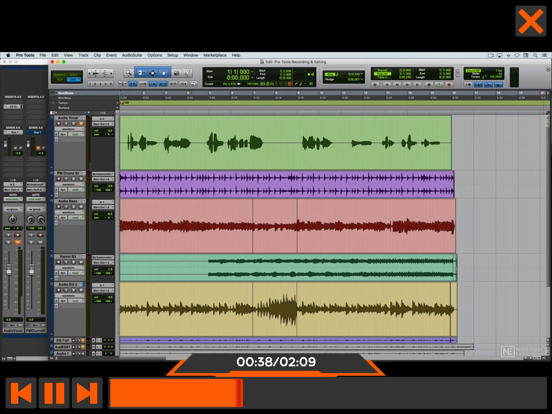The width and height of the screenshot is (552, 414).
Task: Open the Track menu
Action: click(x=83, y=55)
